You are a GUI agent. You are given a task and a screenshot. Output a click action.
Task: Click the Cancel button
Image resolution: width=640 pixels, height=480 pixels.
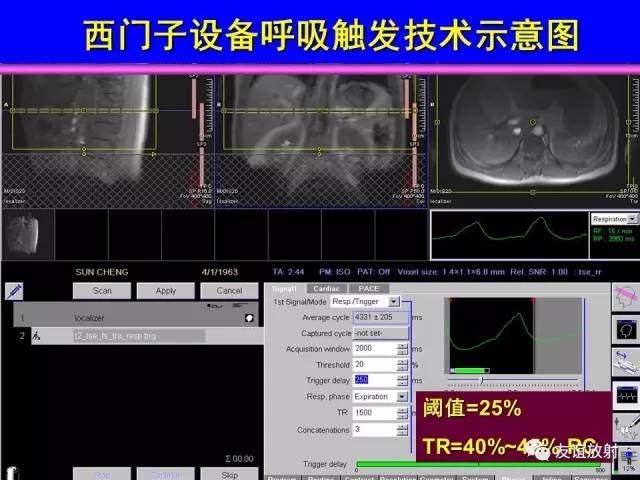pyautogui.click(x=229, y=291)
